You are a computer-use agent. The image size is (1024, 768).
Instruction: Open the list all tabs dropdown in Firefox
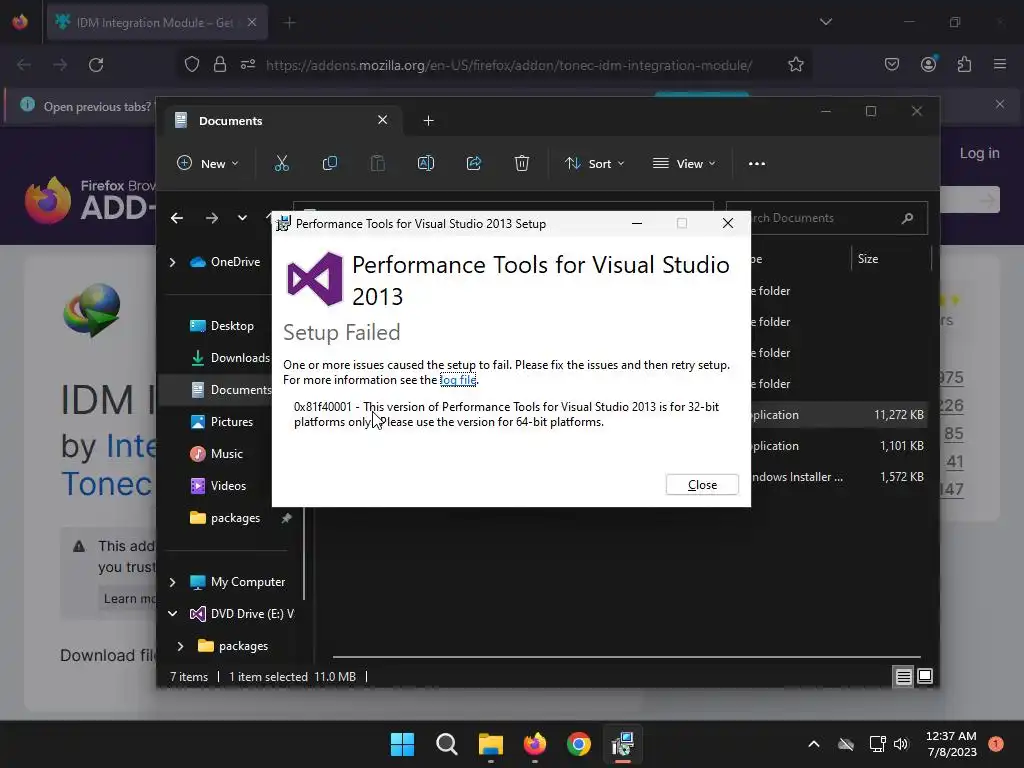pos(825,22)
